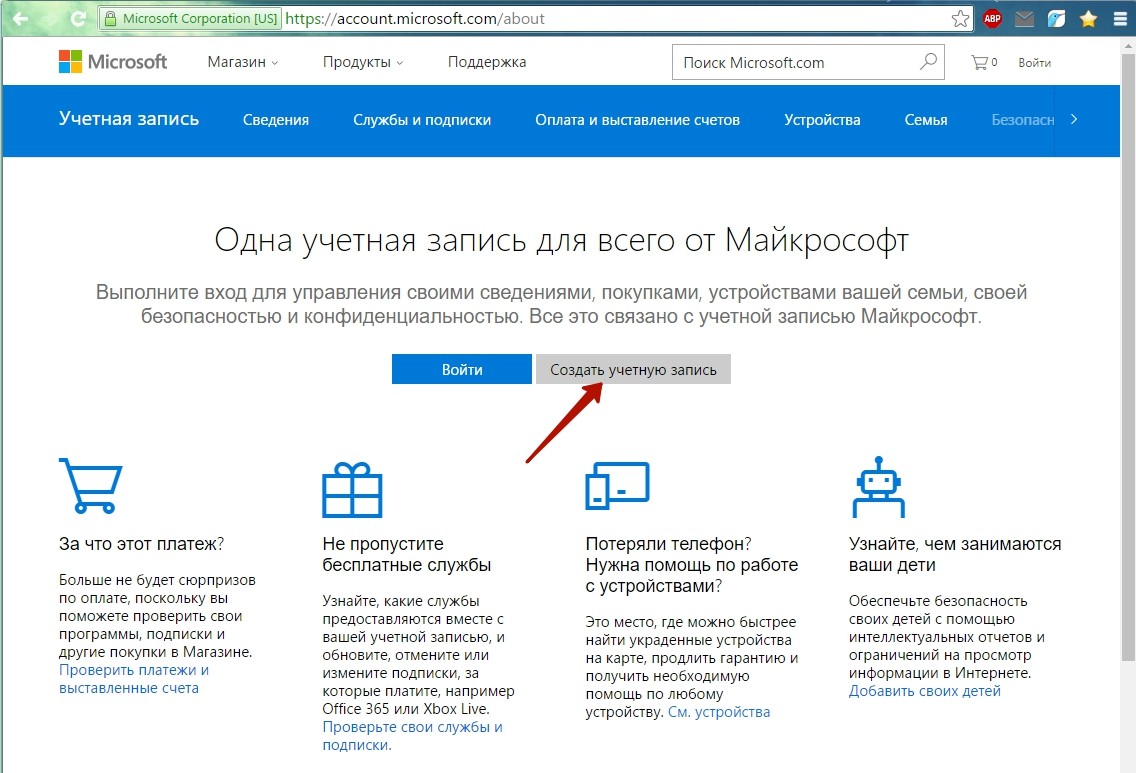Click Создать учетную запись button
Screen dimensions: 1136x773
click(633, 369)
